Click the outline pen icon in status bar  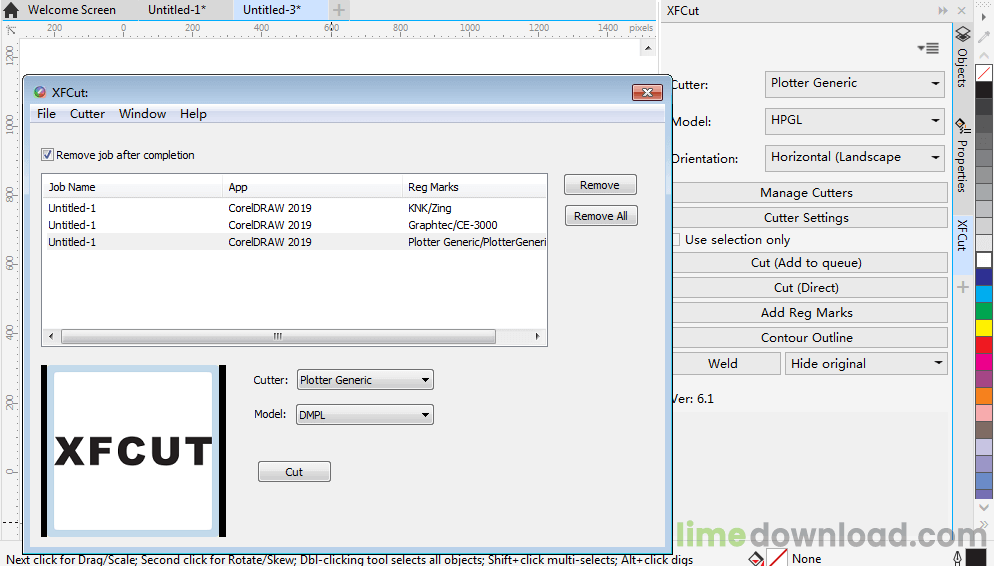(957, 558)
